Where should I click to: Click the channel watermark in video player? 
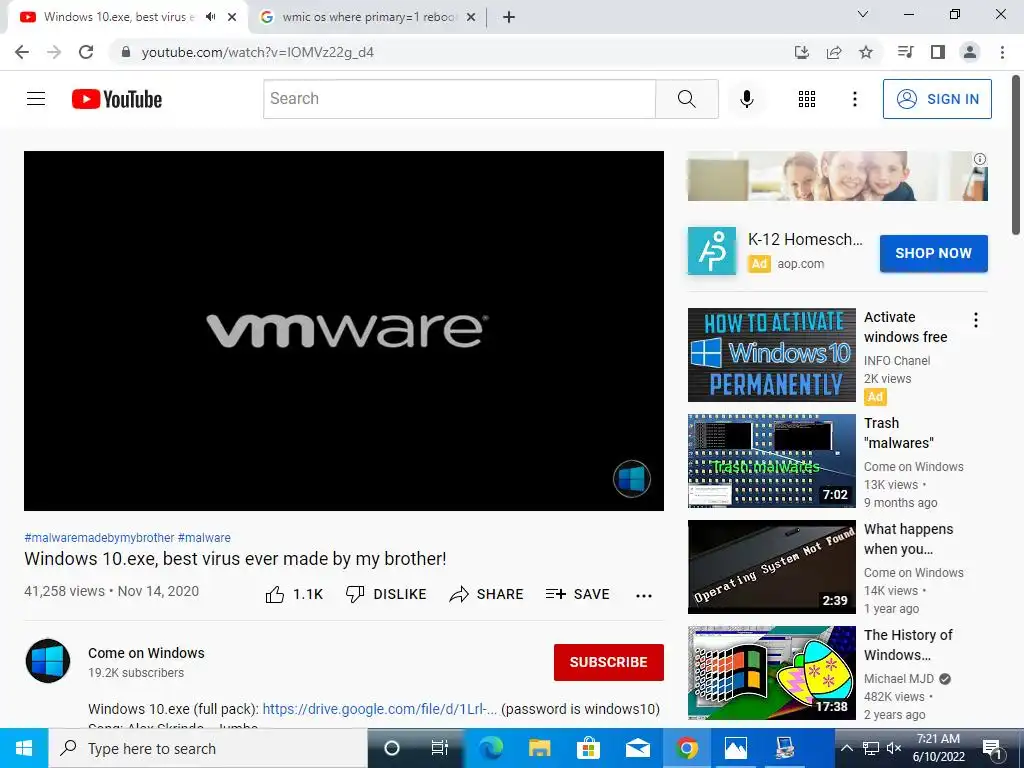point(632,479)
